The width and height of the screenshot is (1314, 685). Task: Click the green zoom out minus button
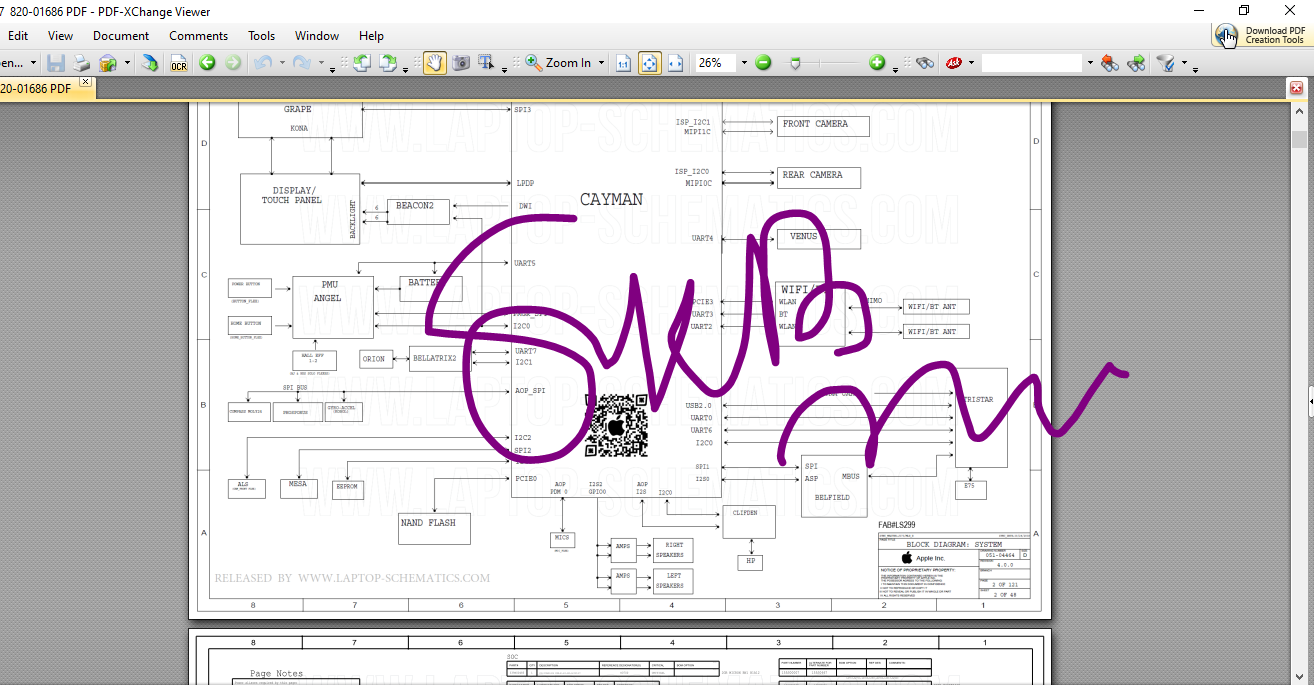tap(764, 63)
